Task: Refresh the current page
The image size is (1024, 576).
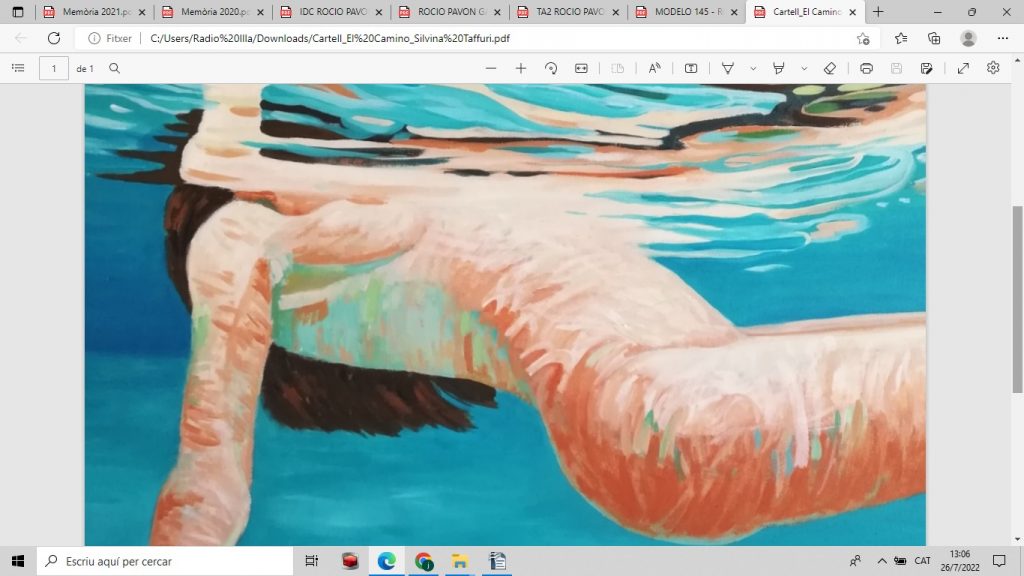Action: click(54, 39)
